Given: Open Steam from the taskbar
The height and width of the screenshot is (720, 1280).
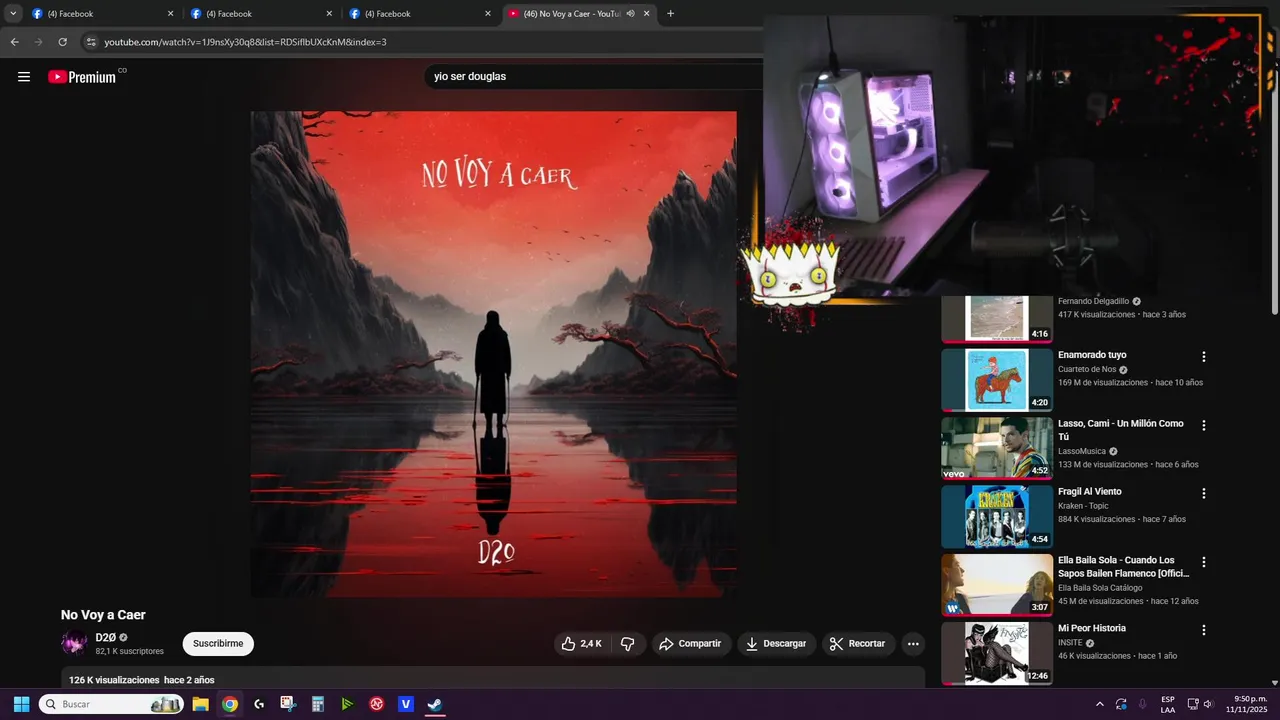Looking at the screenshot, I should 435,704.
